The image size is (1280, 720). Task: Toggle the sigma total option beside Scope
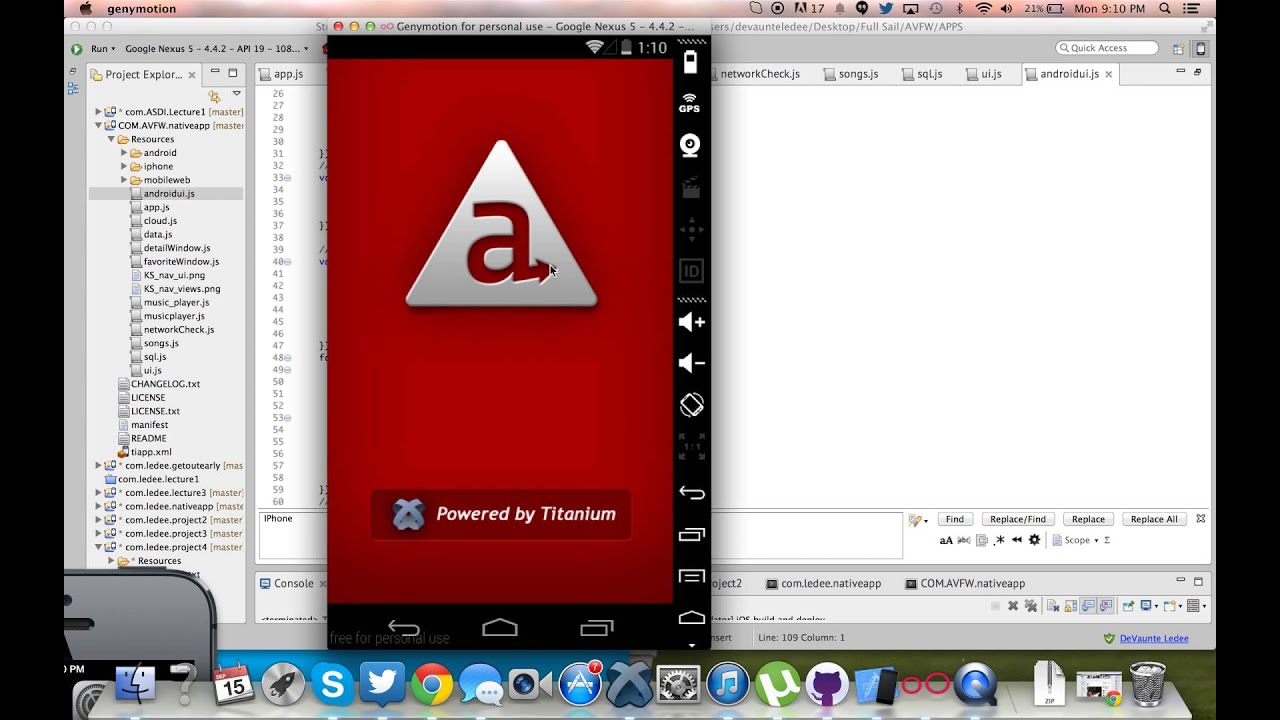click(x=1107, y=540)
